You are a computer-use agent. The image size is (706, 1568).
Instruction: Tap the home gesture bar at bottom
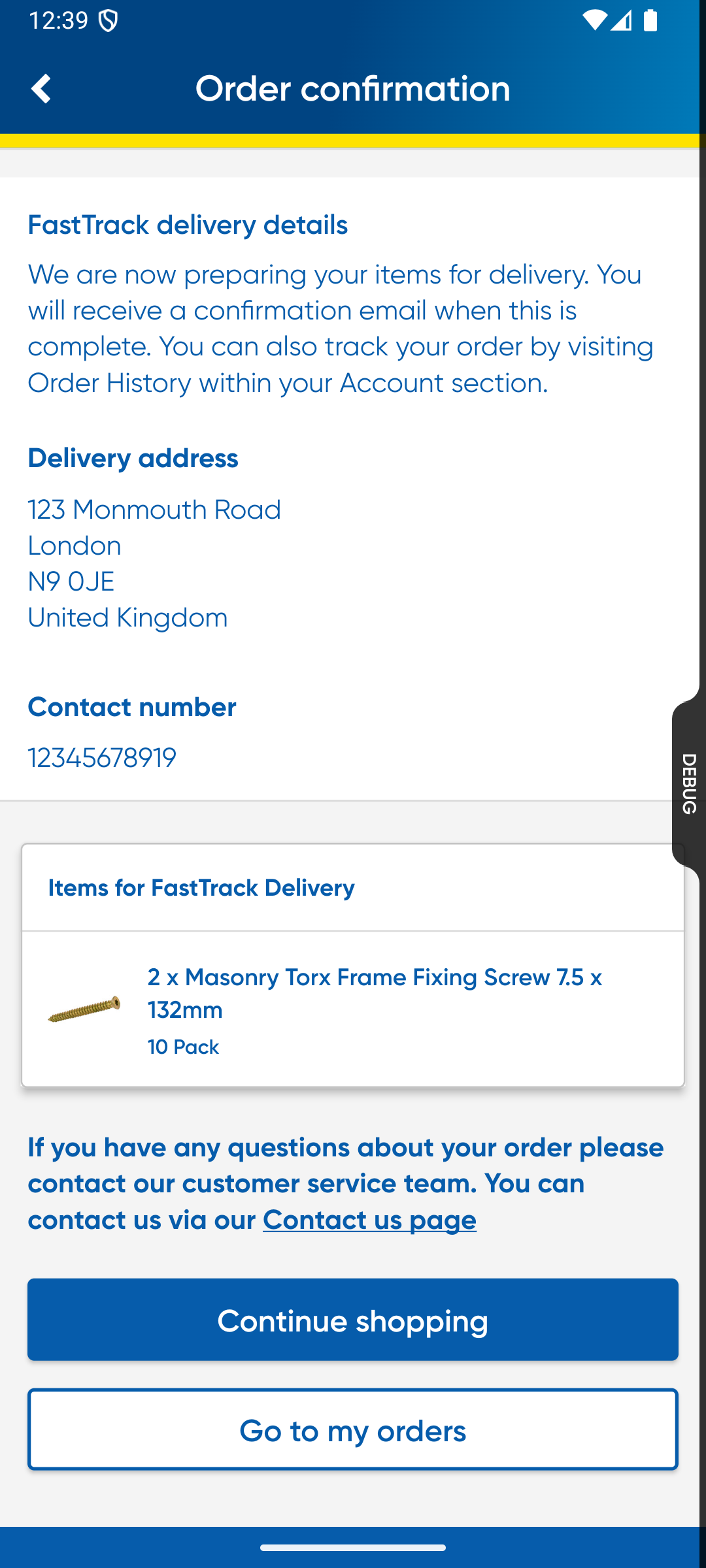coord(353,1548)
